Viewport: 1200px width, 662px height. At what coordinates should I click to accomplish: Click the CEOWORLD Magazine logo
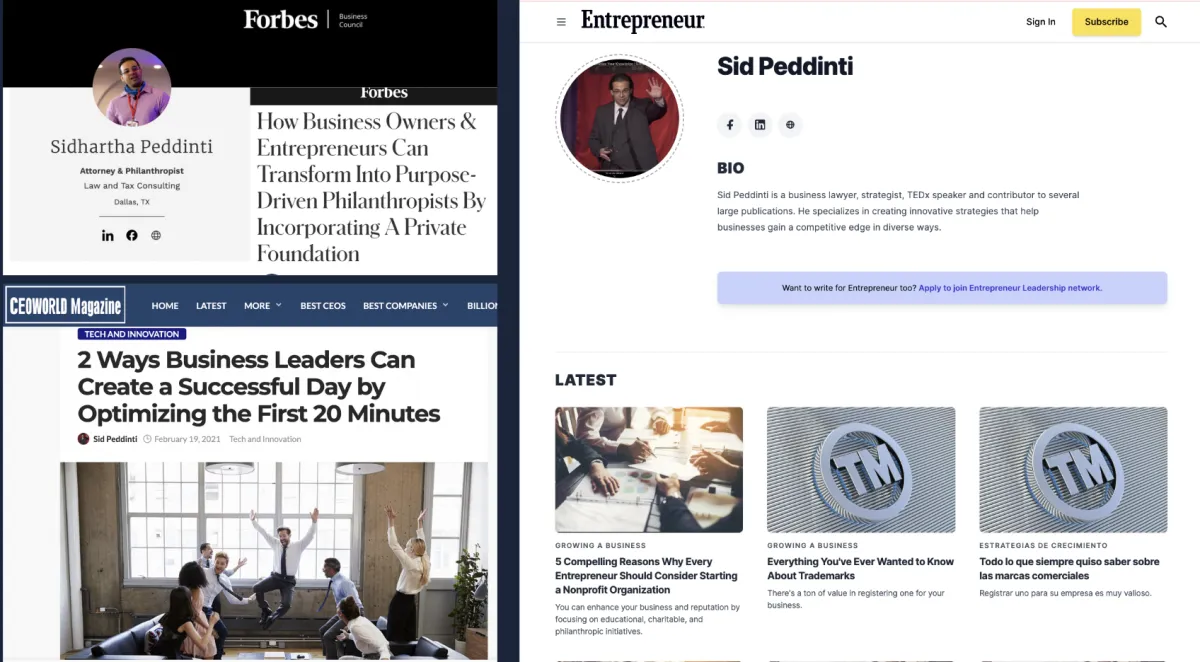(x=65, y=306)
